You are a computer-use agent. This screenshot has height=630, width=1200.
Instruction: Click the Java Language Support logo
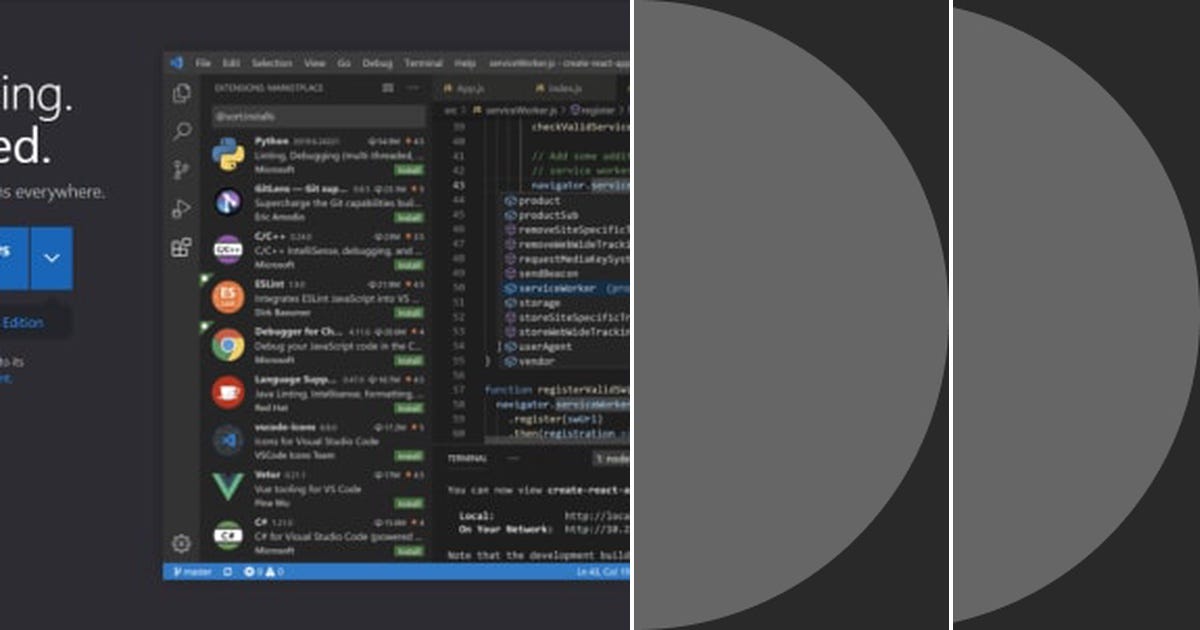(x=228, y=392)
